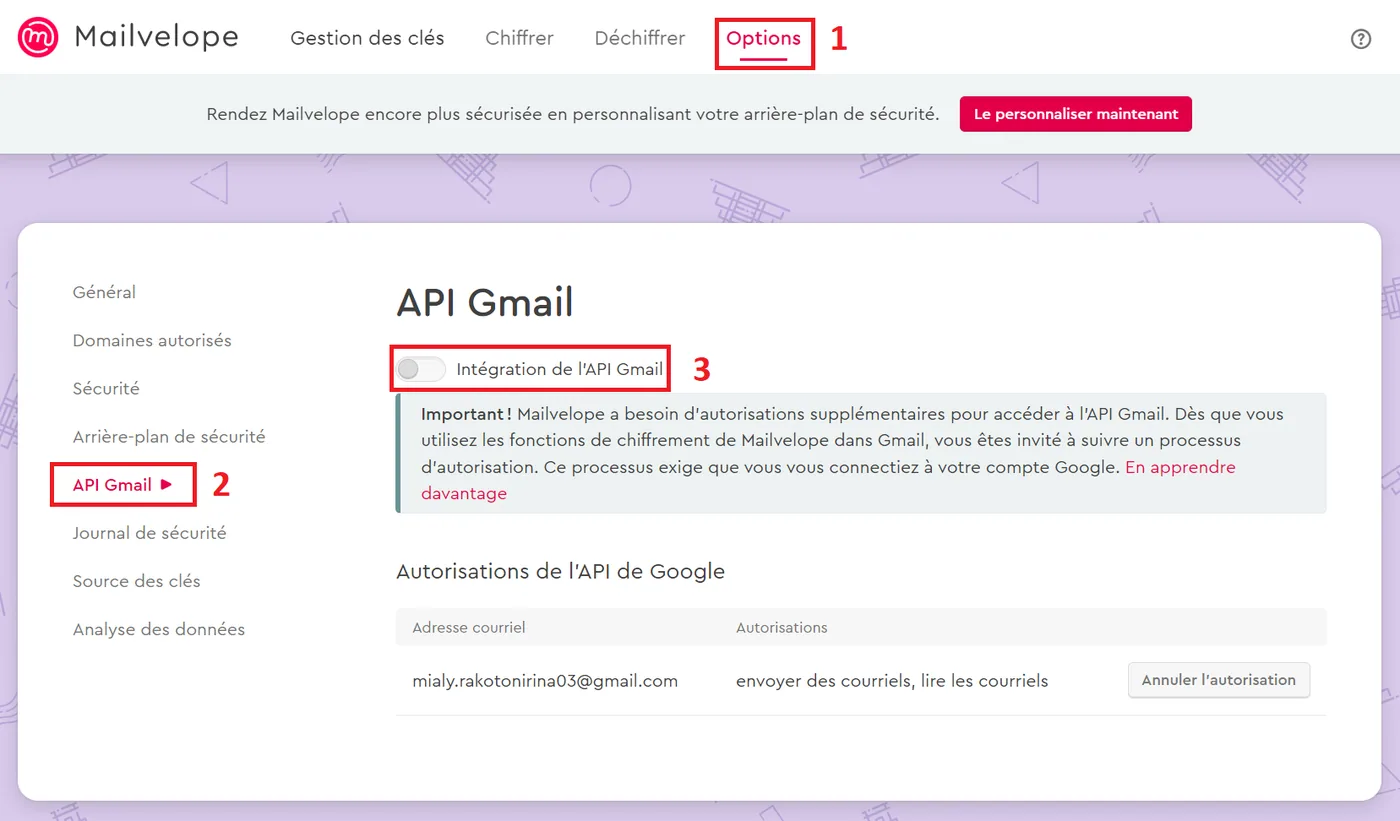Image resolution: width=1400 pixels, height=821 pixels.
Task: Click the Adresse courriel column header
Action: pyautogui.click(x=469, y=628)
